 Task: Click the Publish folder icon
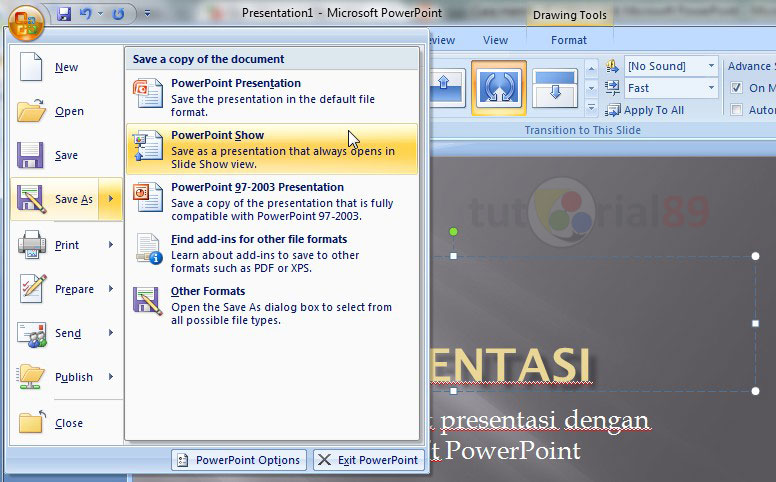(x=31, y=377)
